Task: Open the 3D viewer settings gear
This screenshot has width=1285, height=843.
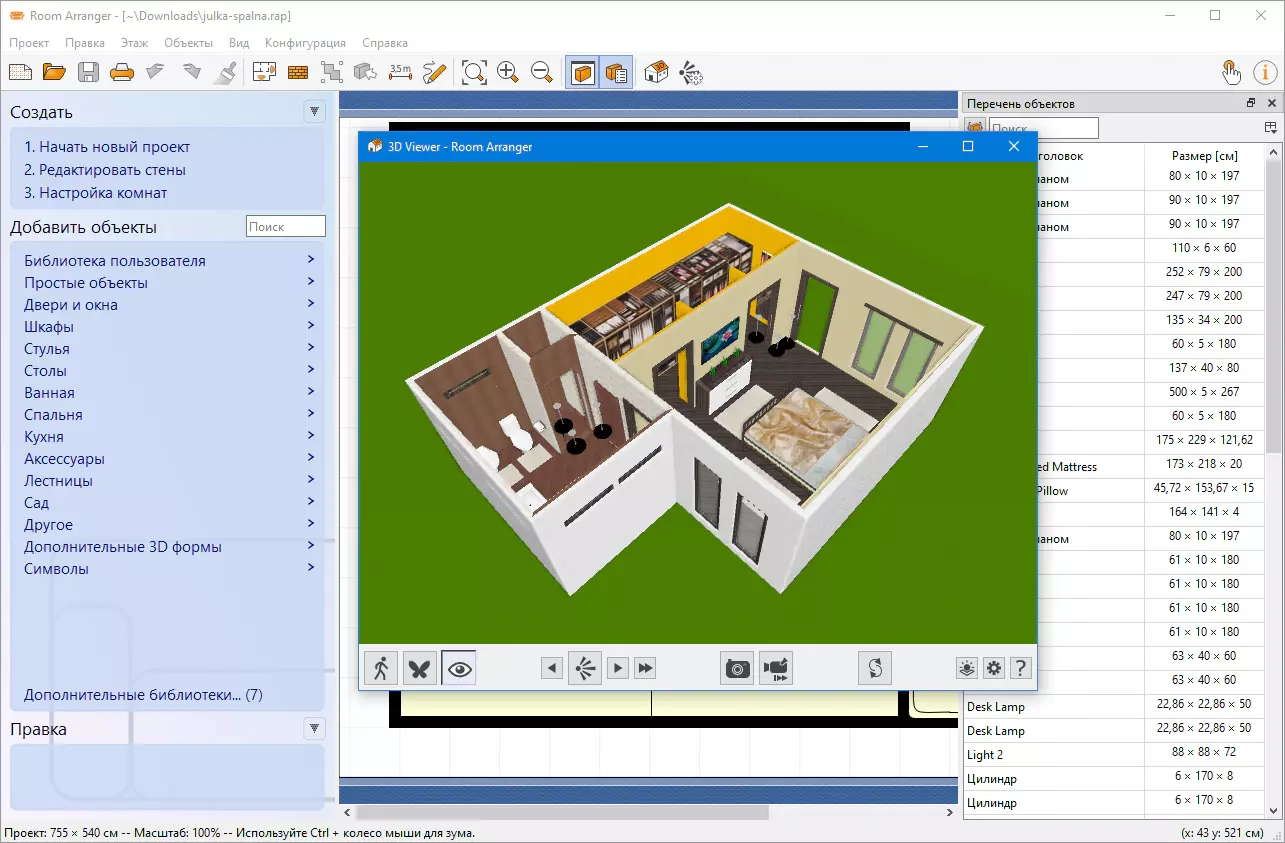Action: pos(993,668)
